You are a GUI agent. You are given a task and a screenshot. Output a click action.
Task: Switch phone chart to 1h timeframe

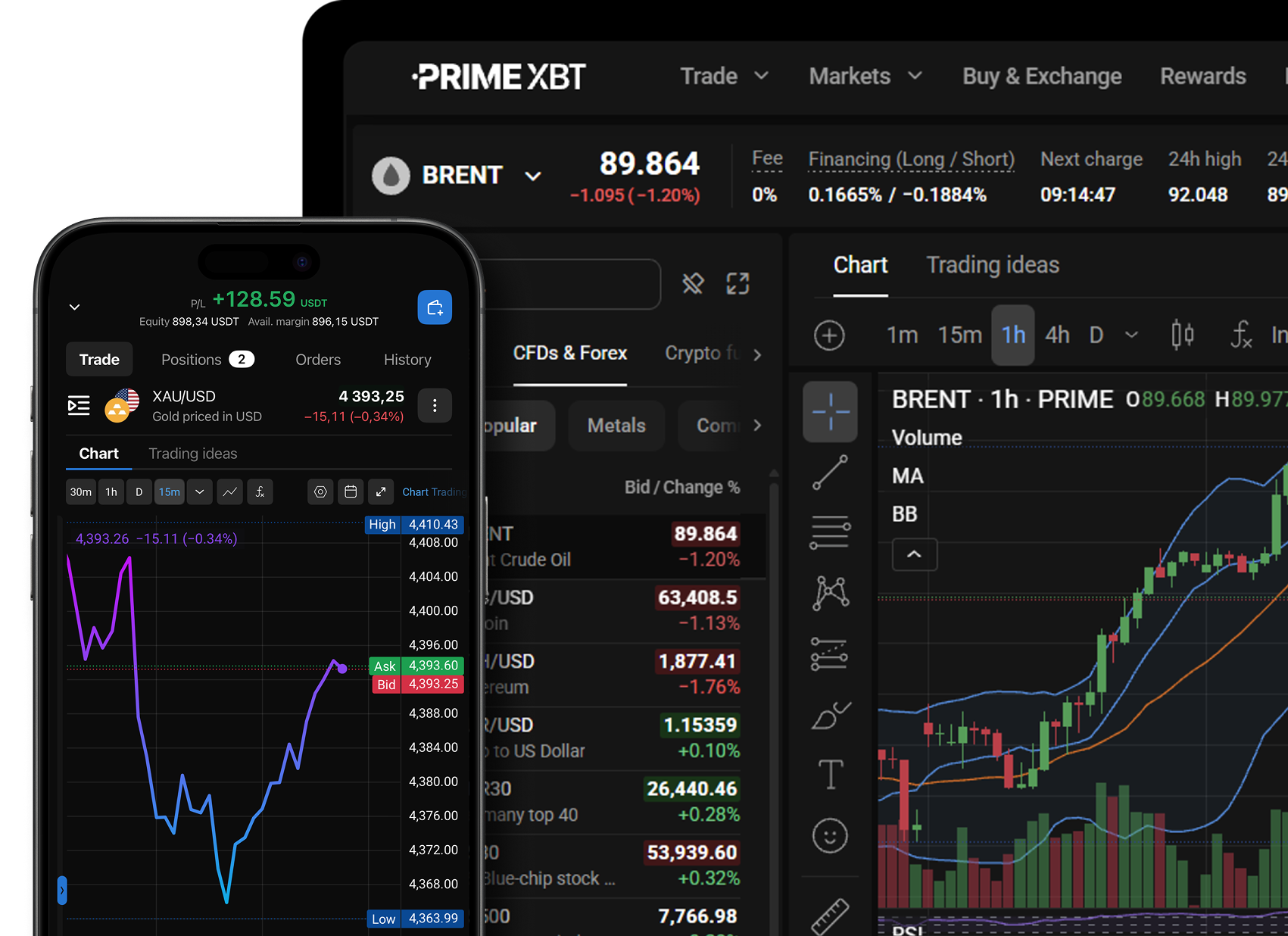coord(111,492)
